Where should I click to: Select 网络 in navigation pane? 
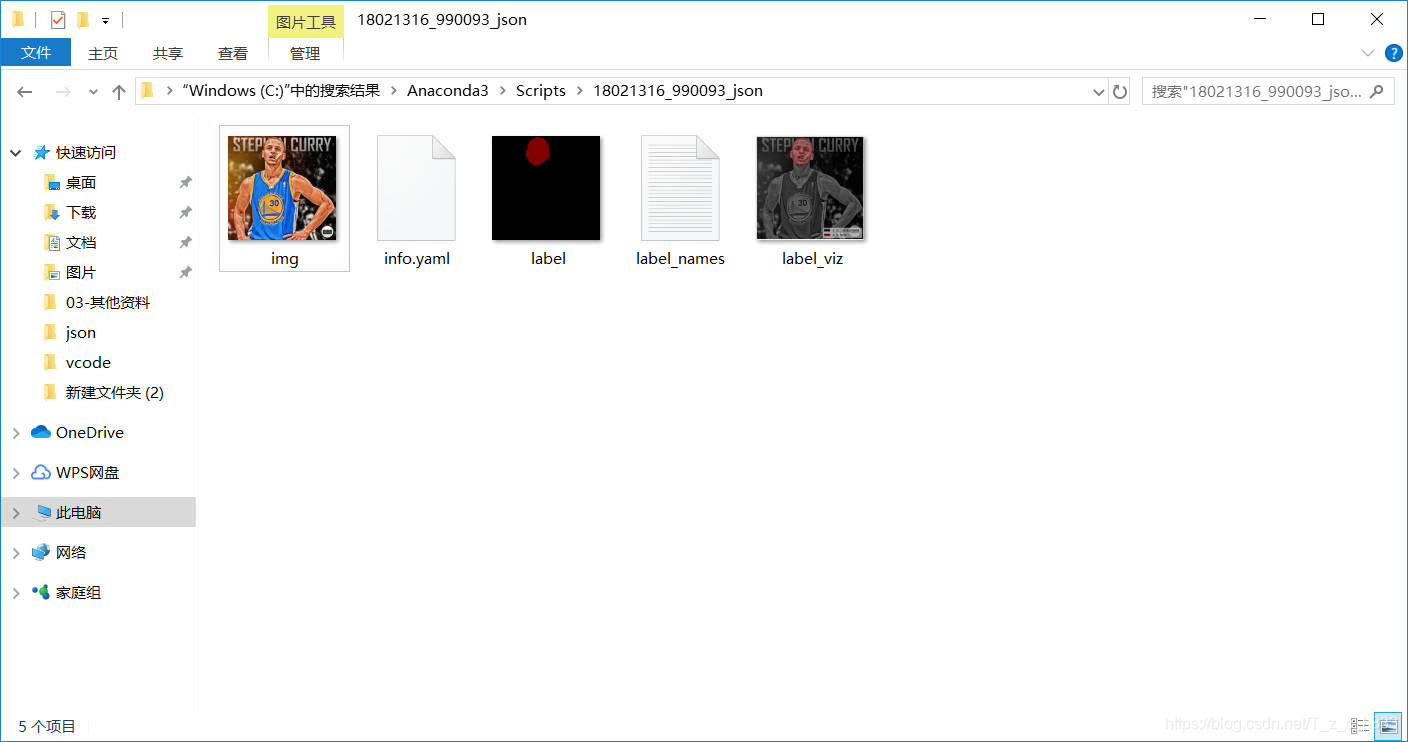click(x=71, y=553)
